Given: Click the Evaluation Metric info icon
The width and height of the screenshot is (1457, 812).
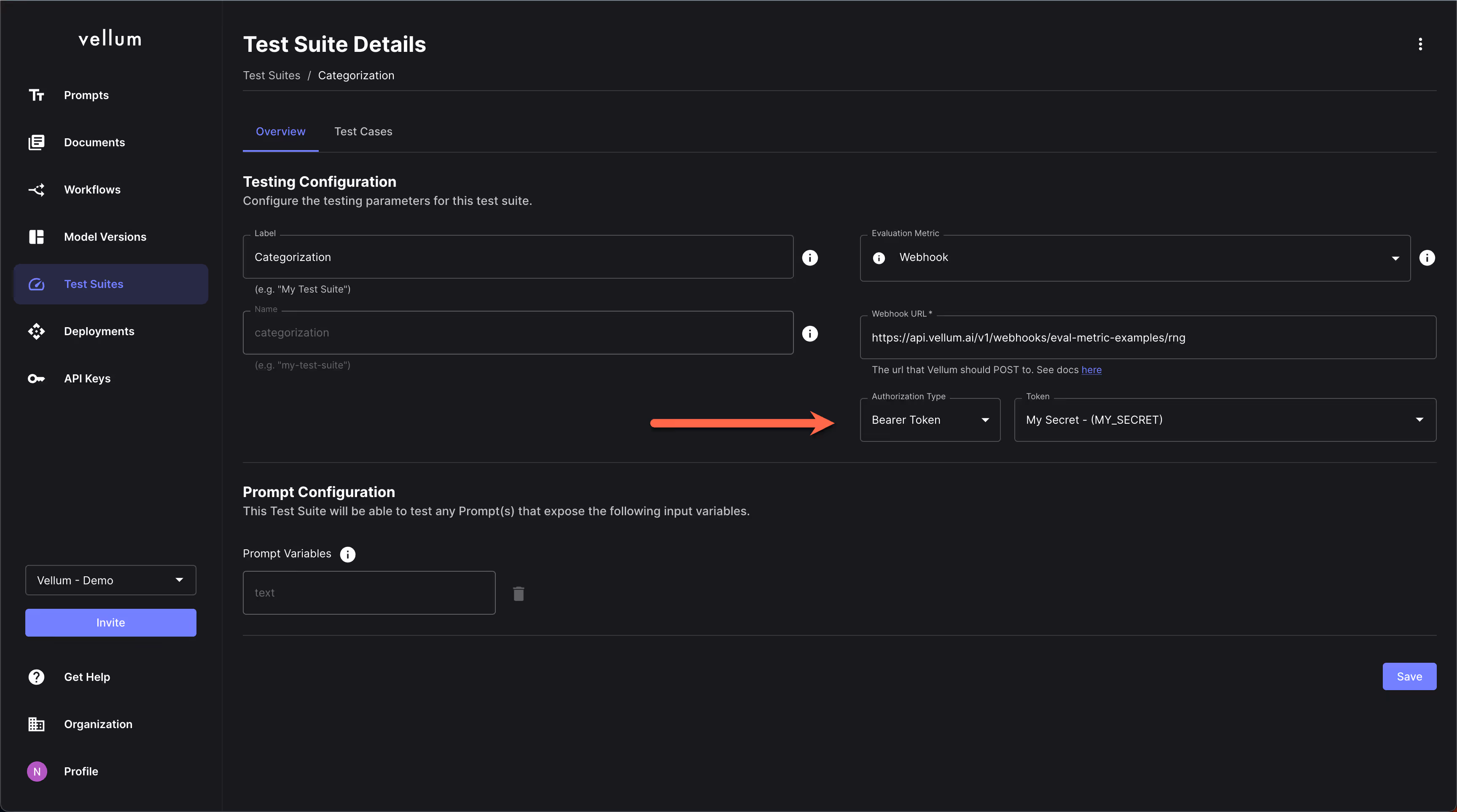Looking at the screenshot, I should [1427, 258].
